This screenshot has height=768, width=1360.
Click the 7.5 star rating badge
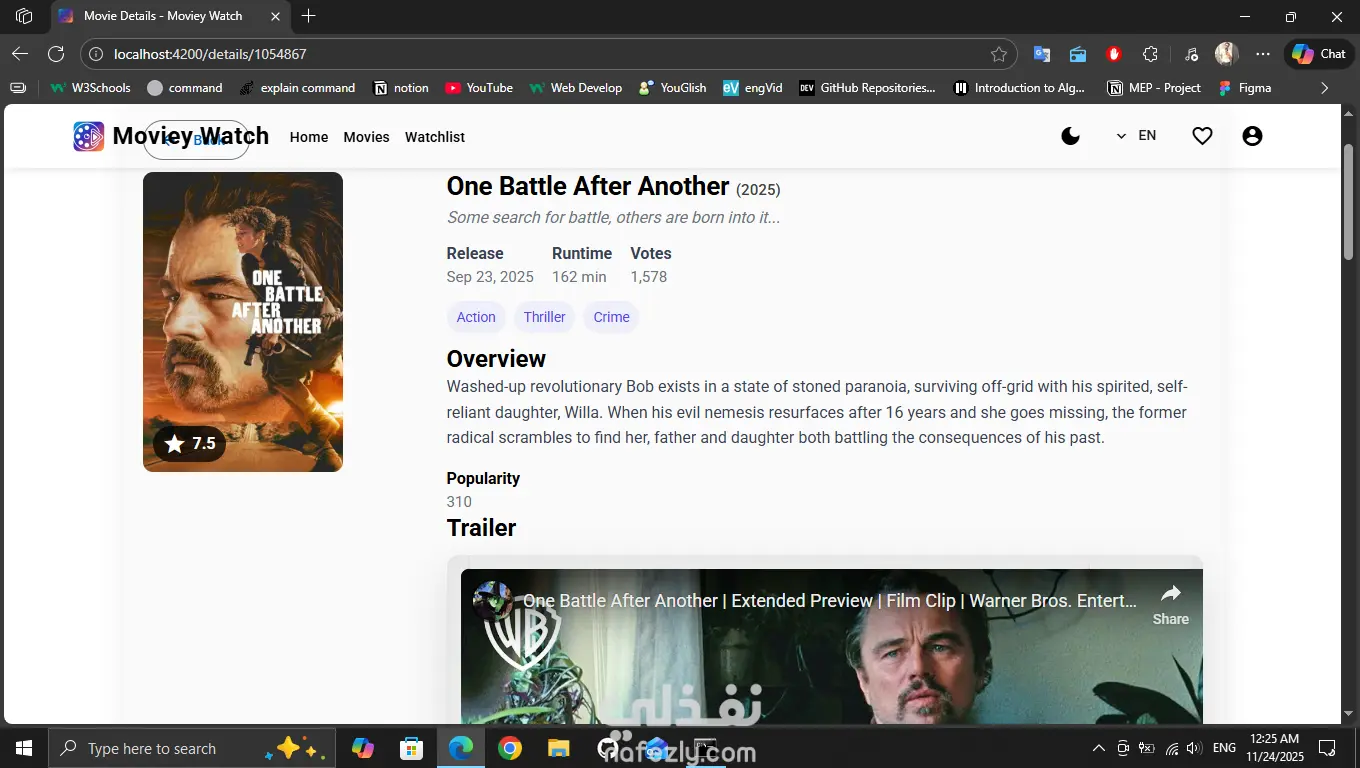coord(190,444)
